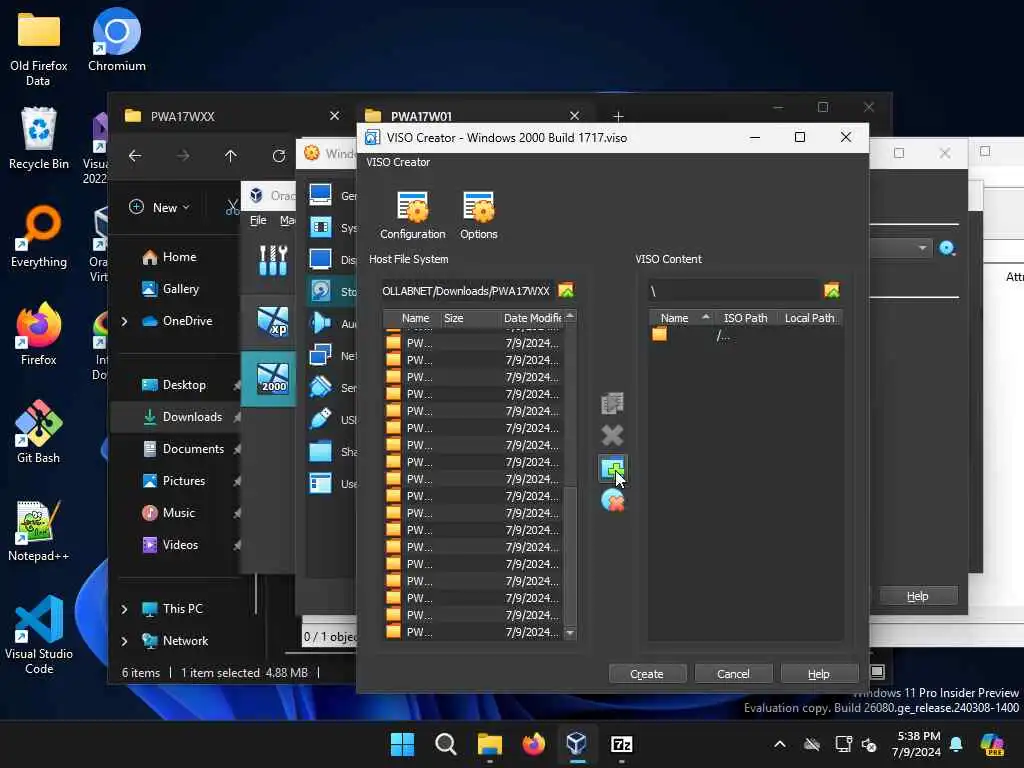Open General settings category icon
The width and height of the screenshot is (1024, 768).
coord(320,195)
